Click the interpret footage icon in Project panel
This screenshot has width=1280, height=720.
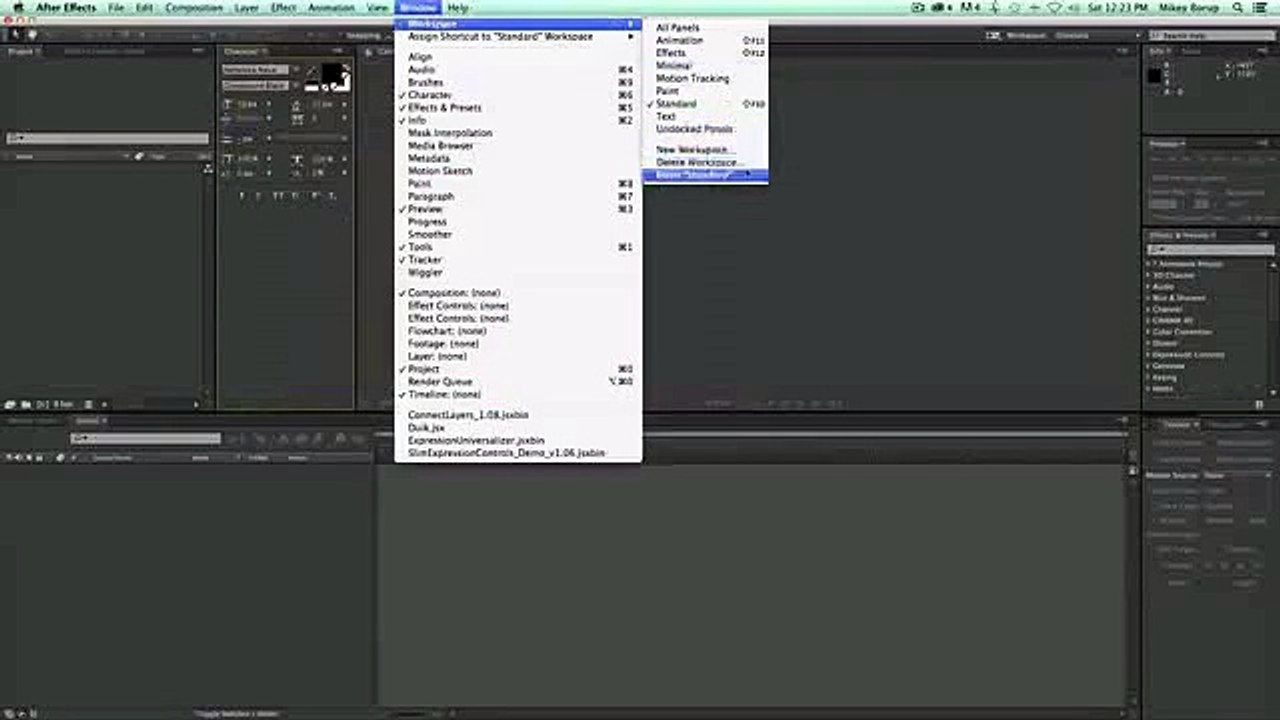click(10, 404)
